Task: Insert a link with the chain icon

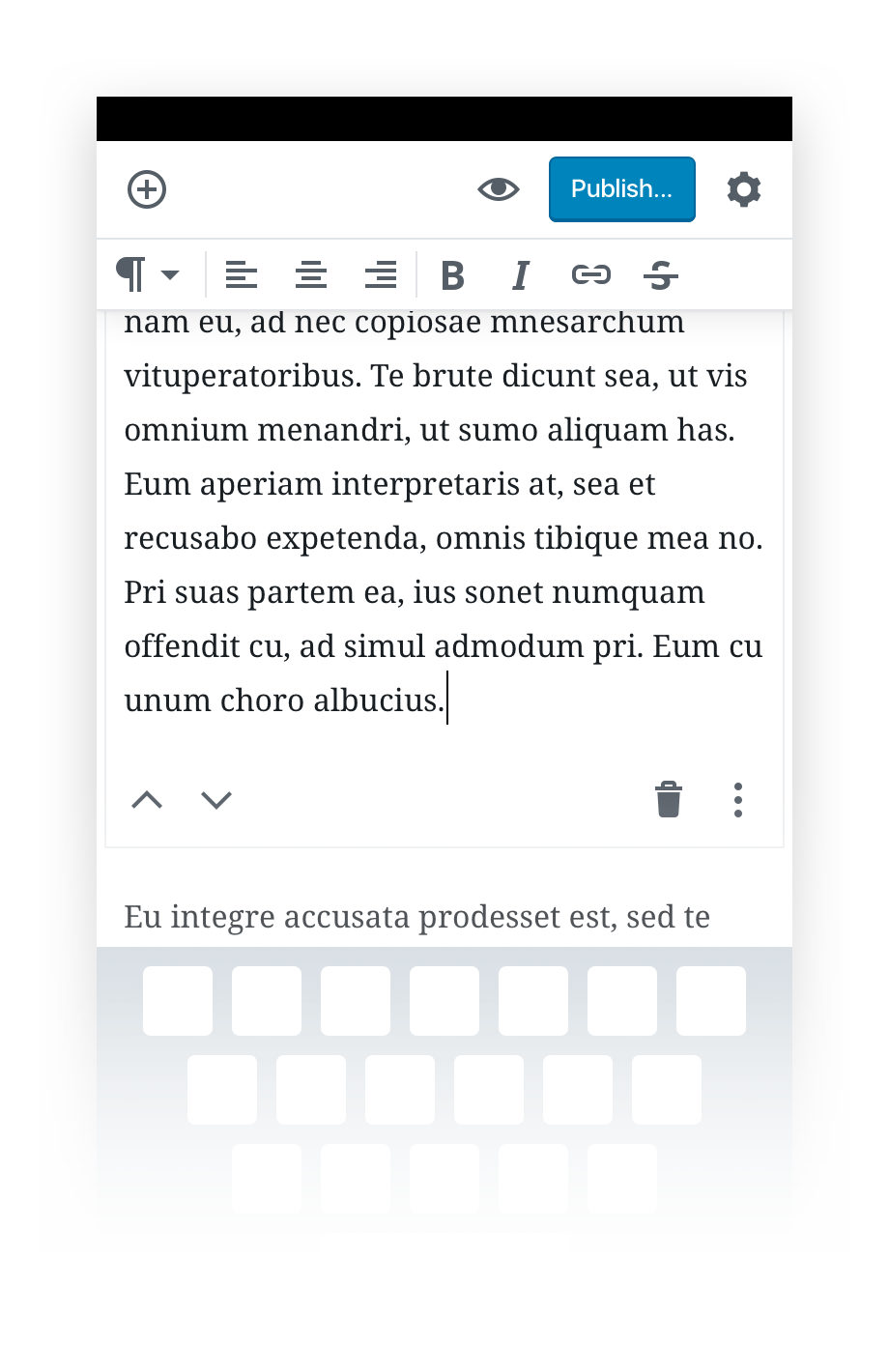Action: pyautogui.click(x=591, y=275)
